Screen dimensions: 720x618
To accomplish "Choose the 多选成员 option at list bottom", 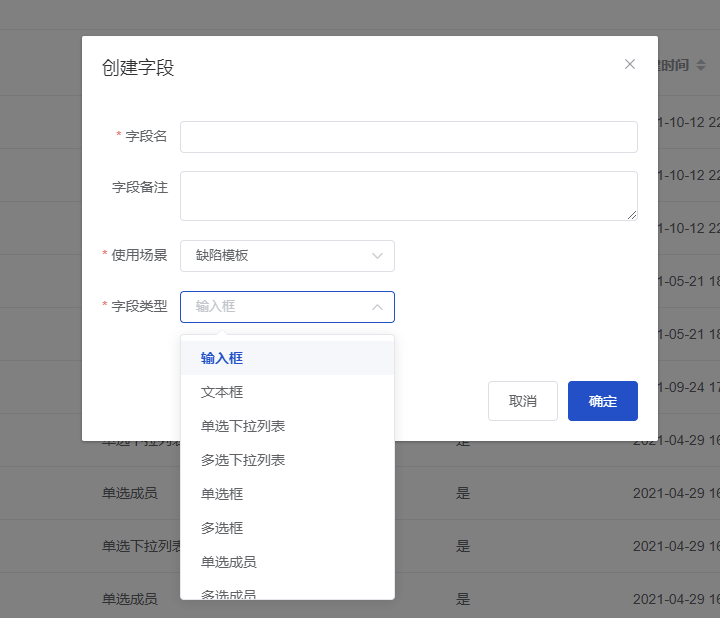I will [229, 593].
